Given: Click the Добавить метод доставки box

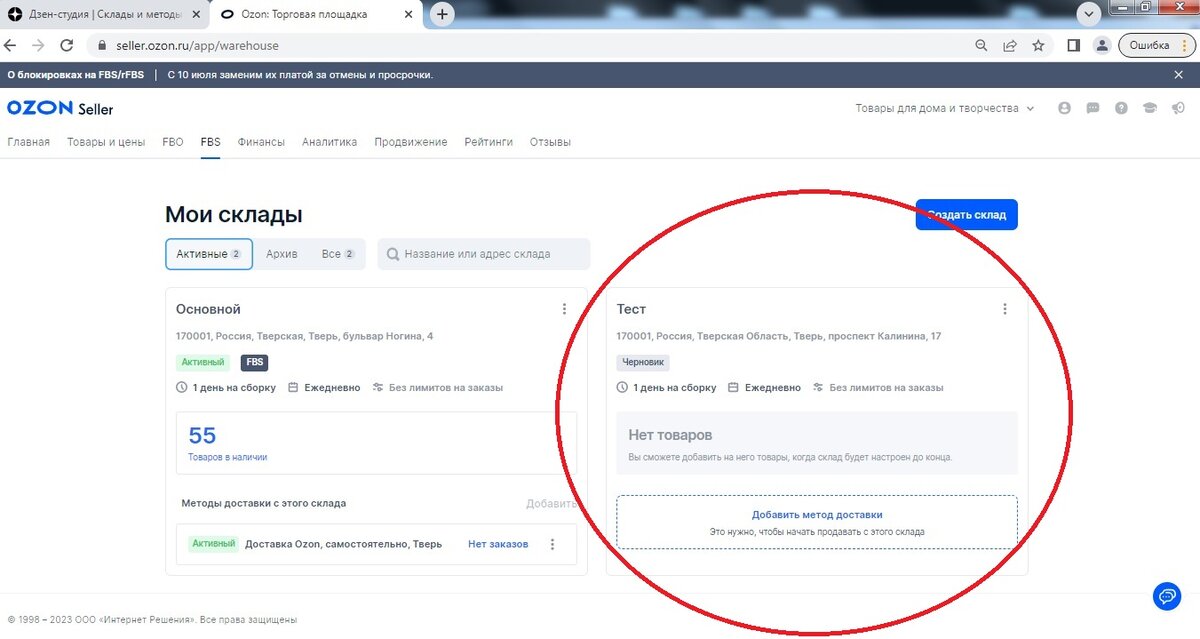Looking at the screenshot, I should click(x=817, y=522).
